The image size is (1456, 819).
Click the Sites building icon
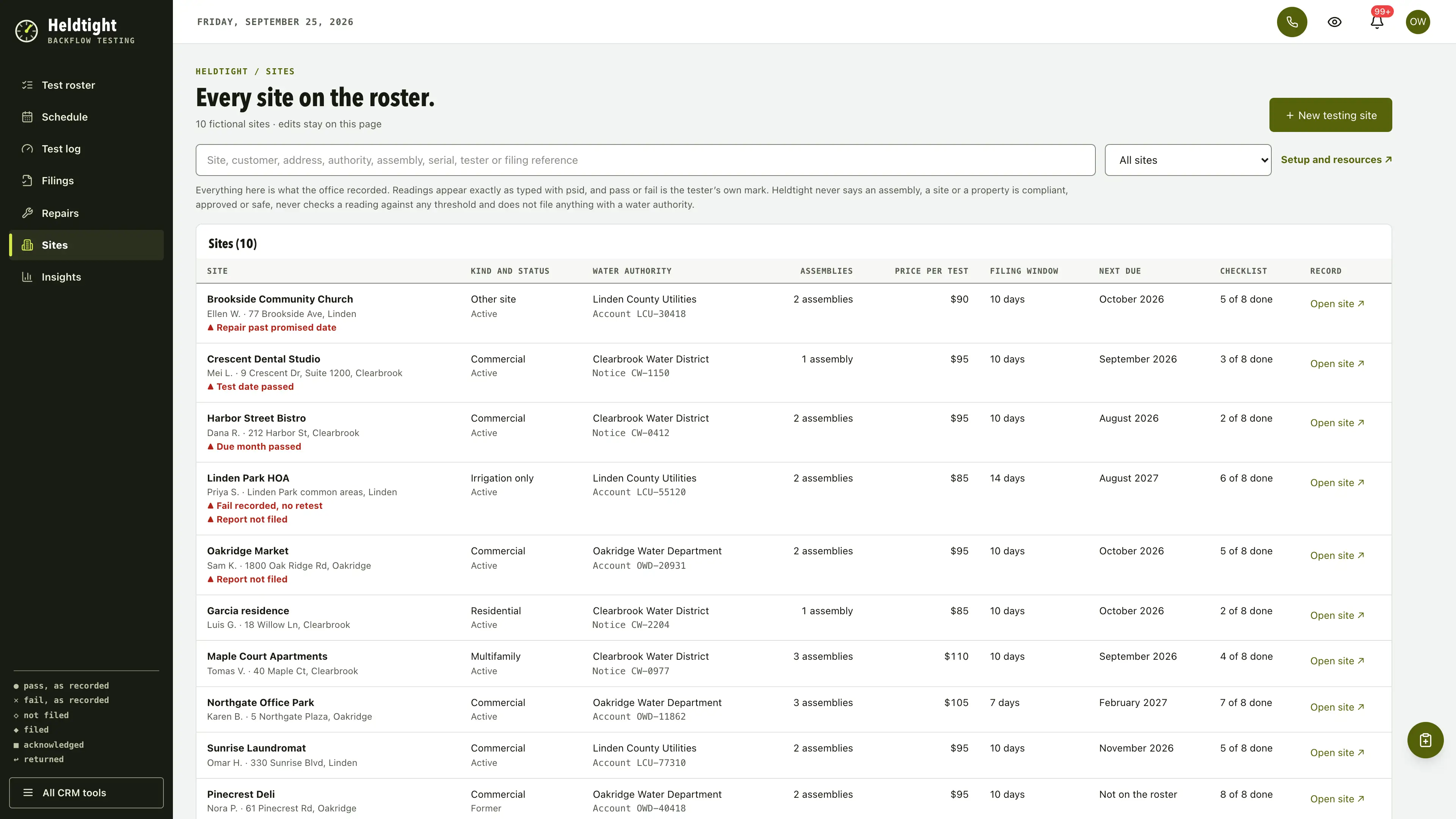click(27, 245)
